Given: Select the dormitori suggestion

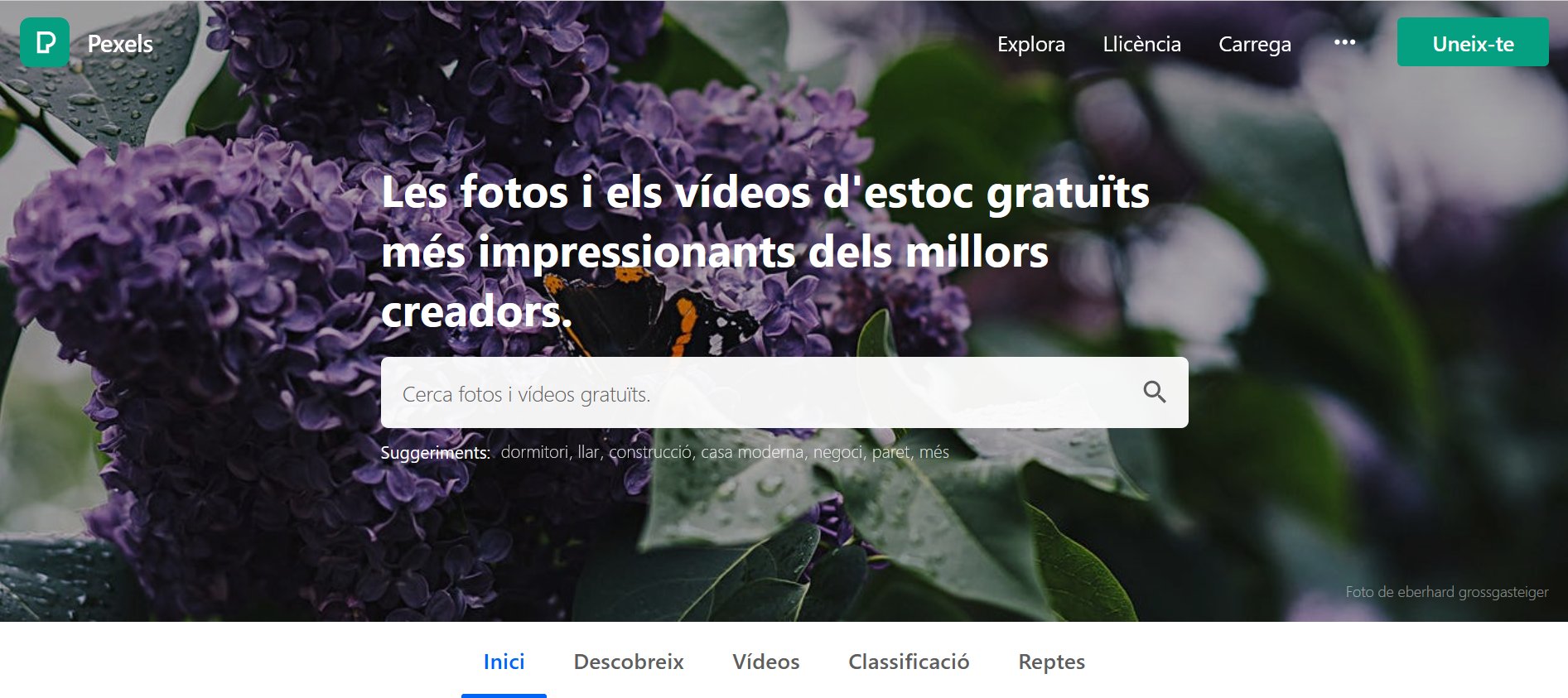Looking at the screenshot, I should pos(534,452).
